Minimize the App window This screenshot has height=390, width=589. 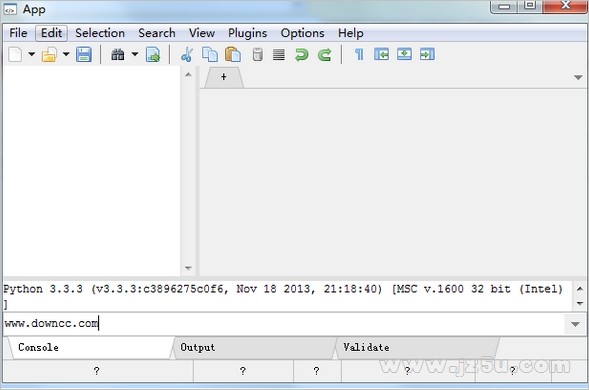(504, 6)
